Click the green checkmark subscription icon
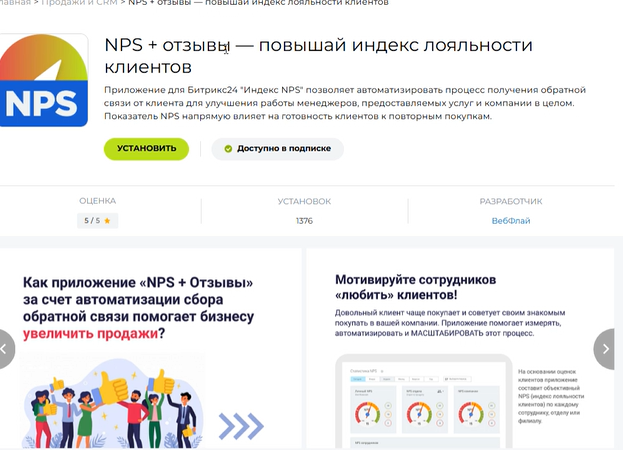The width and height of the screenshot is (623, 450). point(228,149)
